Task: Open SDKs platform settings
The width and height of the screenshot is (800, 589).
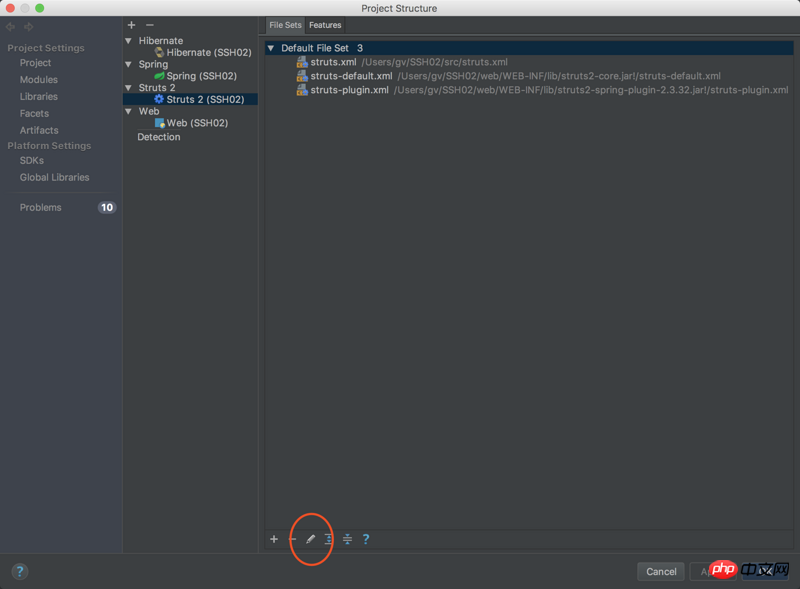Action: click(x=32, y=160)
